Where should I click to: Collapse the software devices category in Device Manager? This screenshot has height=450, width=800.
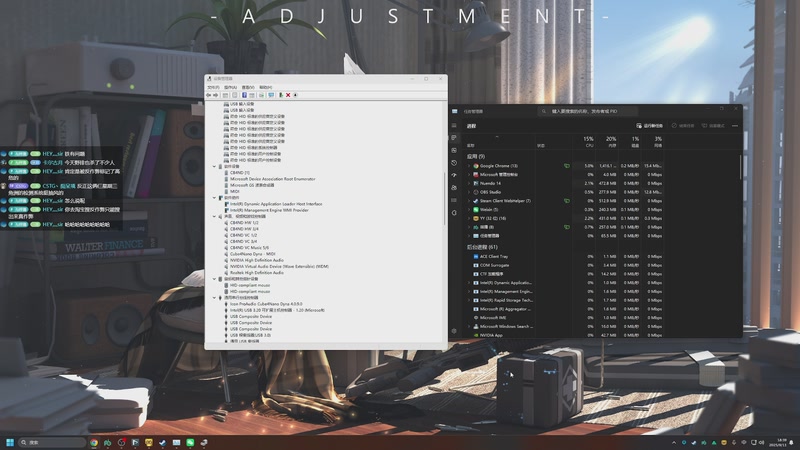click(214, 166)
